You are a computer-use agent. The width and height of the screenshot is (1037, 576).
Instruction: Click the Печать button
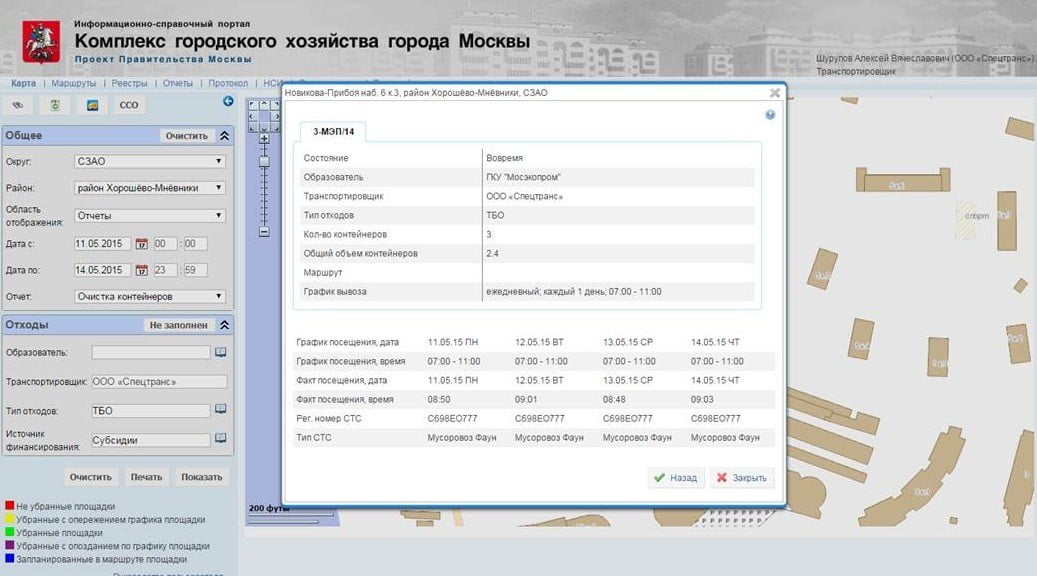click(x=146, y=477)
